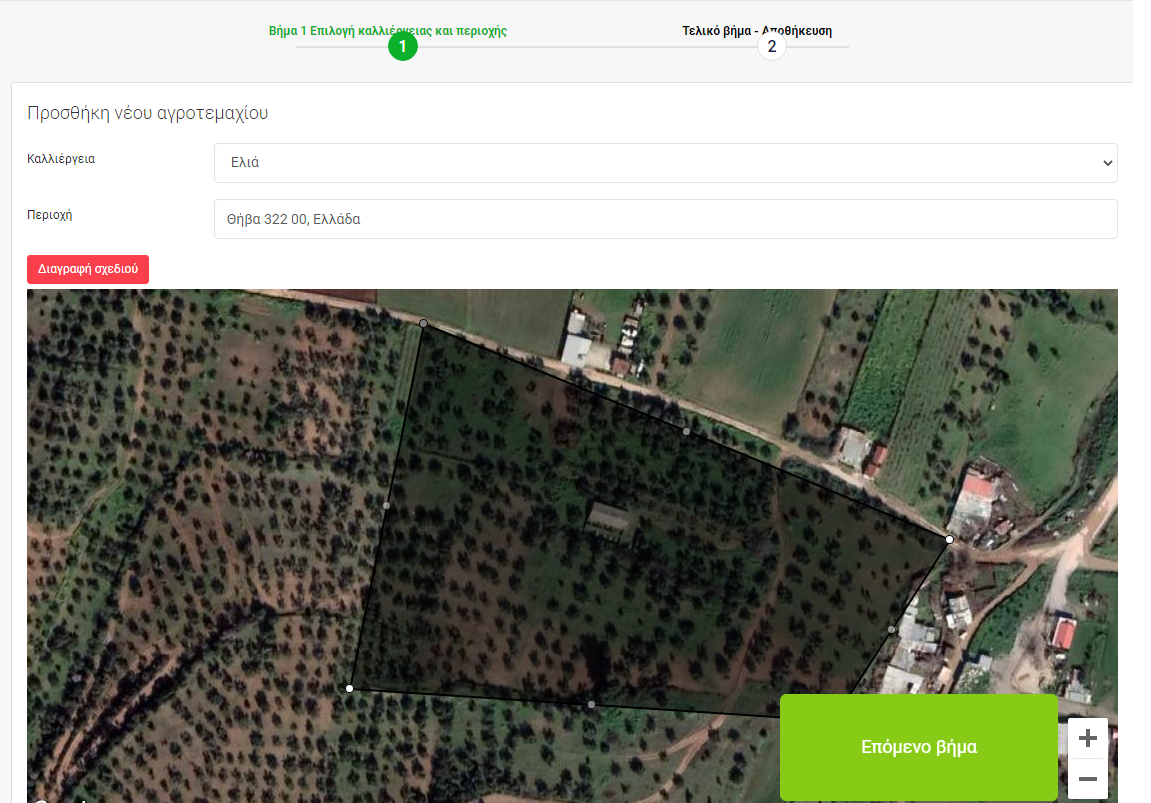Select the rightmost polygon vertex handle
This screenshot has height=803, width=1151.
949,539
